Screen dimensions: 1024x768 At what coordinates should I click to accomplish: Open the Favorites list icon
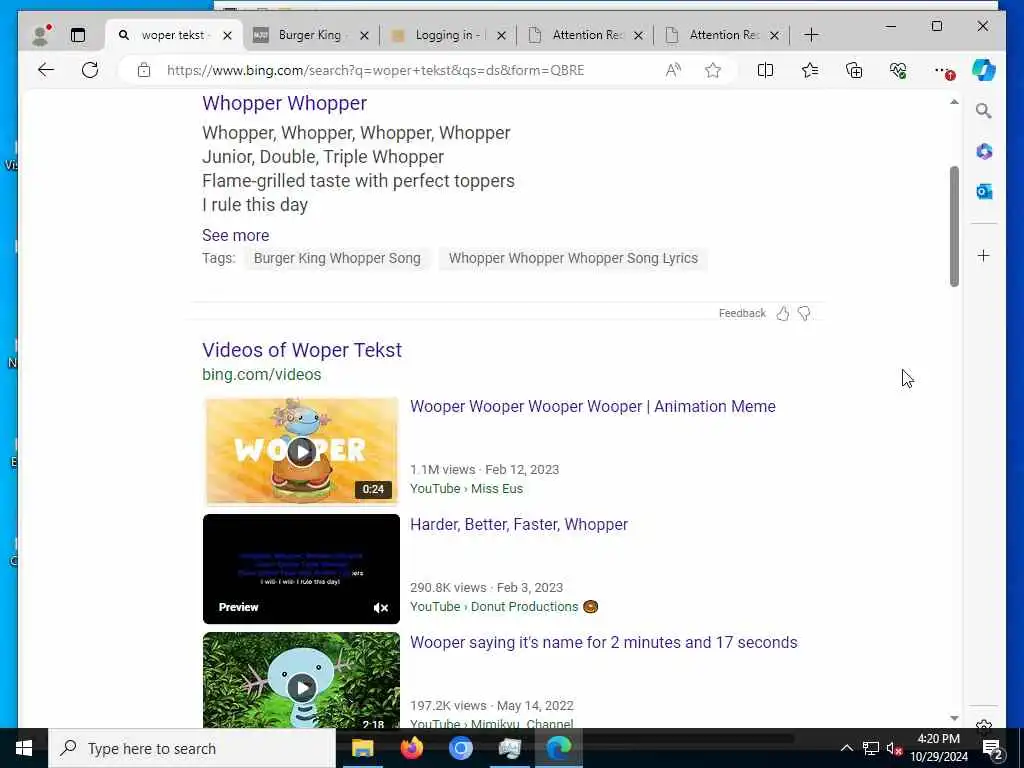pyautogui.click(x=810, y=70)
